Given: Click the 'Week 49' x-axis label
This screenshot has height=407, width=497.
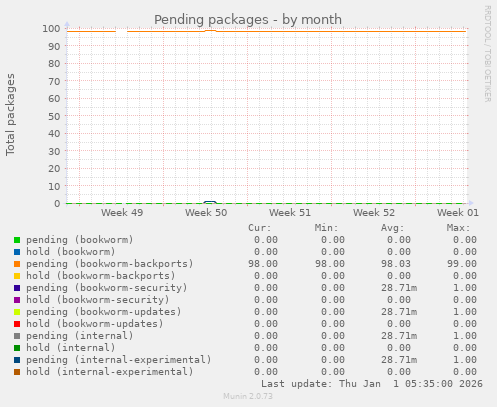Looking at the screenshot, I should [x=122, y=213].
